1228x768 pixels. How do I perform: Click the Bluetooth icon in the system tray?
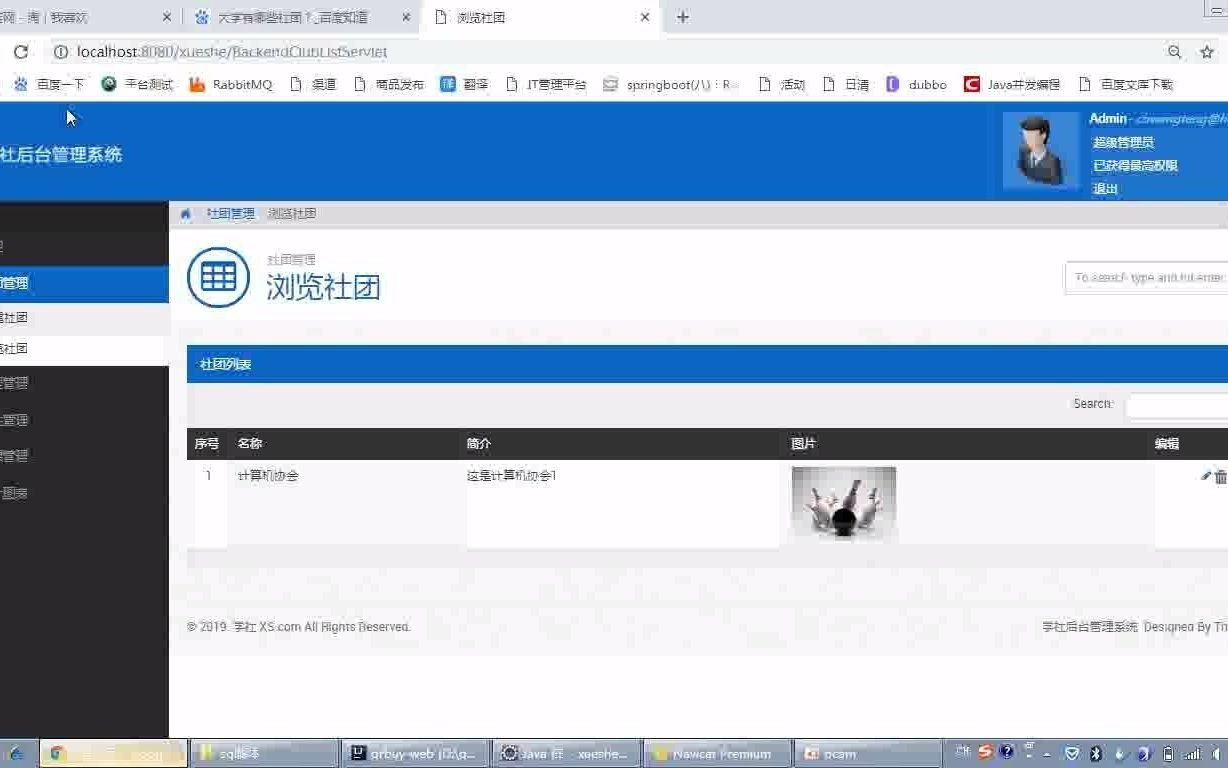pos(1095,753)
